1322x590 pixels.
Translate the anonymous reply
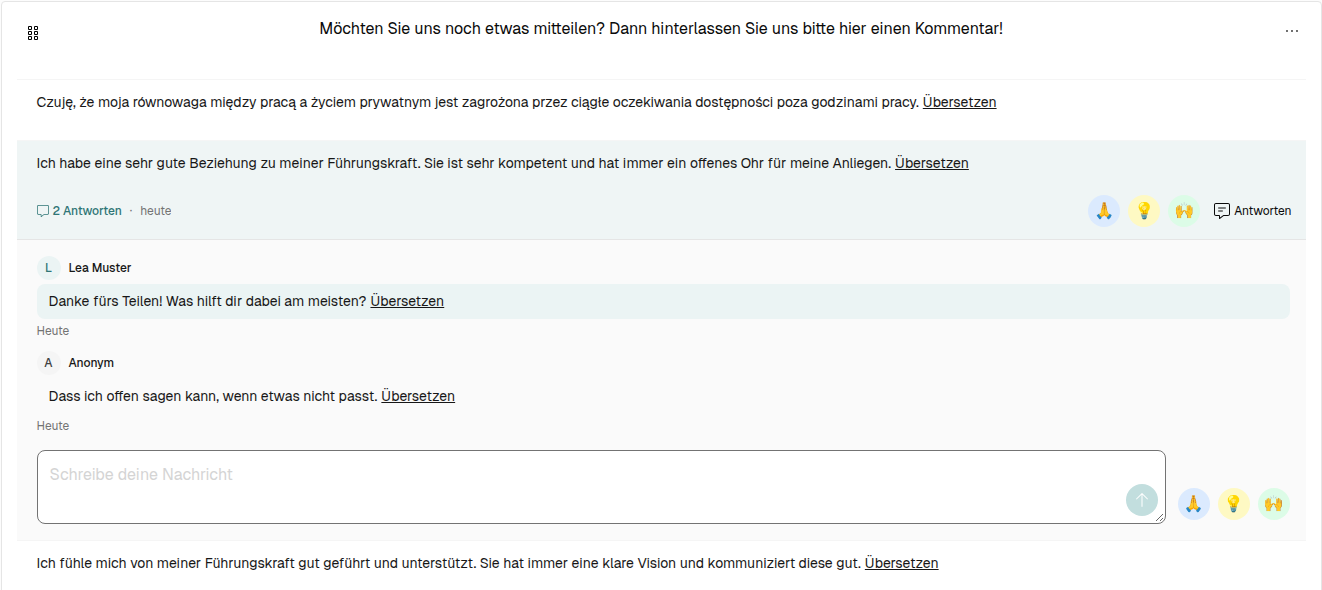tap(418, 396)
